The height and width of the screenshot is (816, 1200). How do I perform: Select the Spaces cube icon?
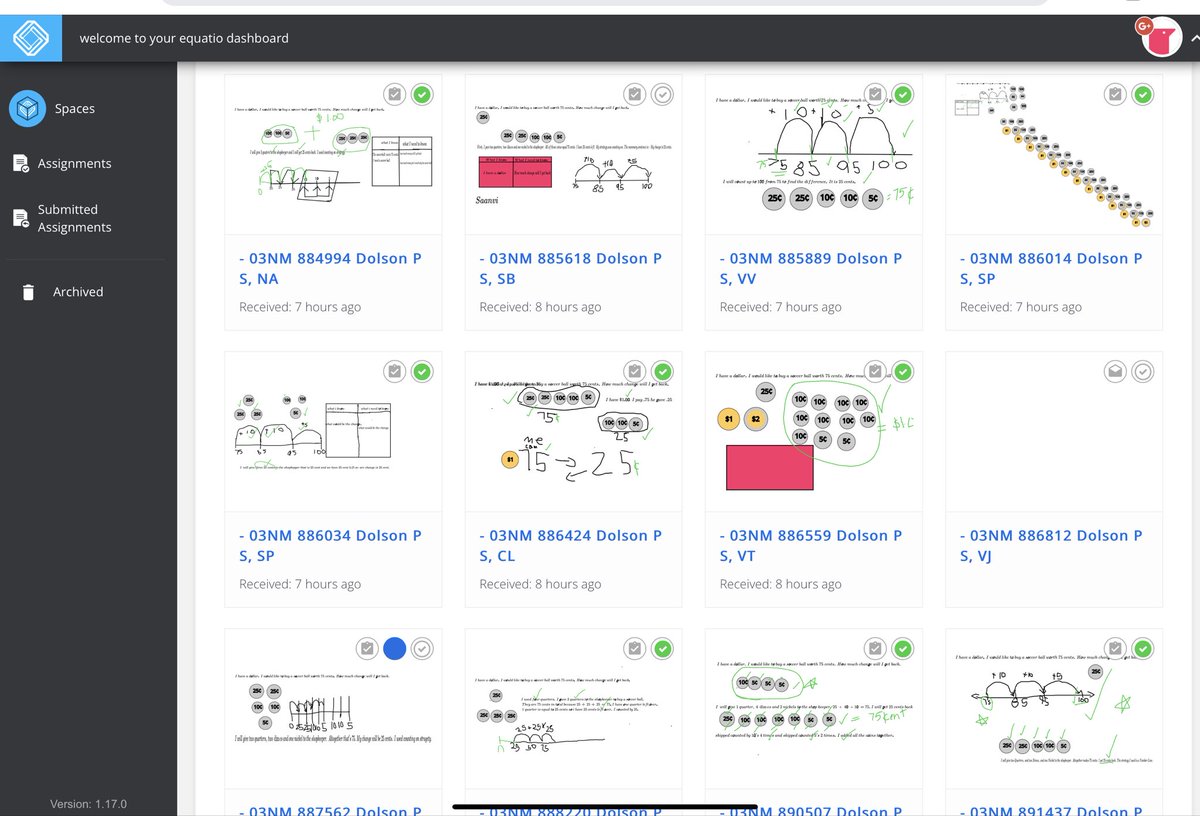(x=27, y=108)
